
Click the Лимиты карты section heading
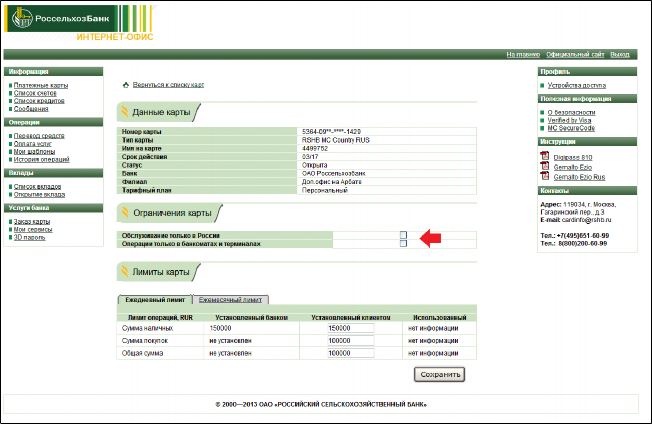[161, 272]
